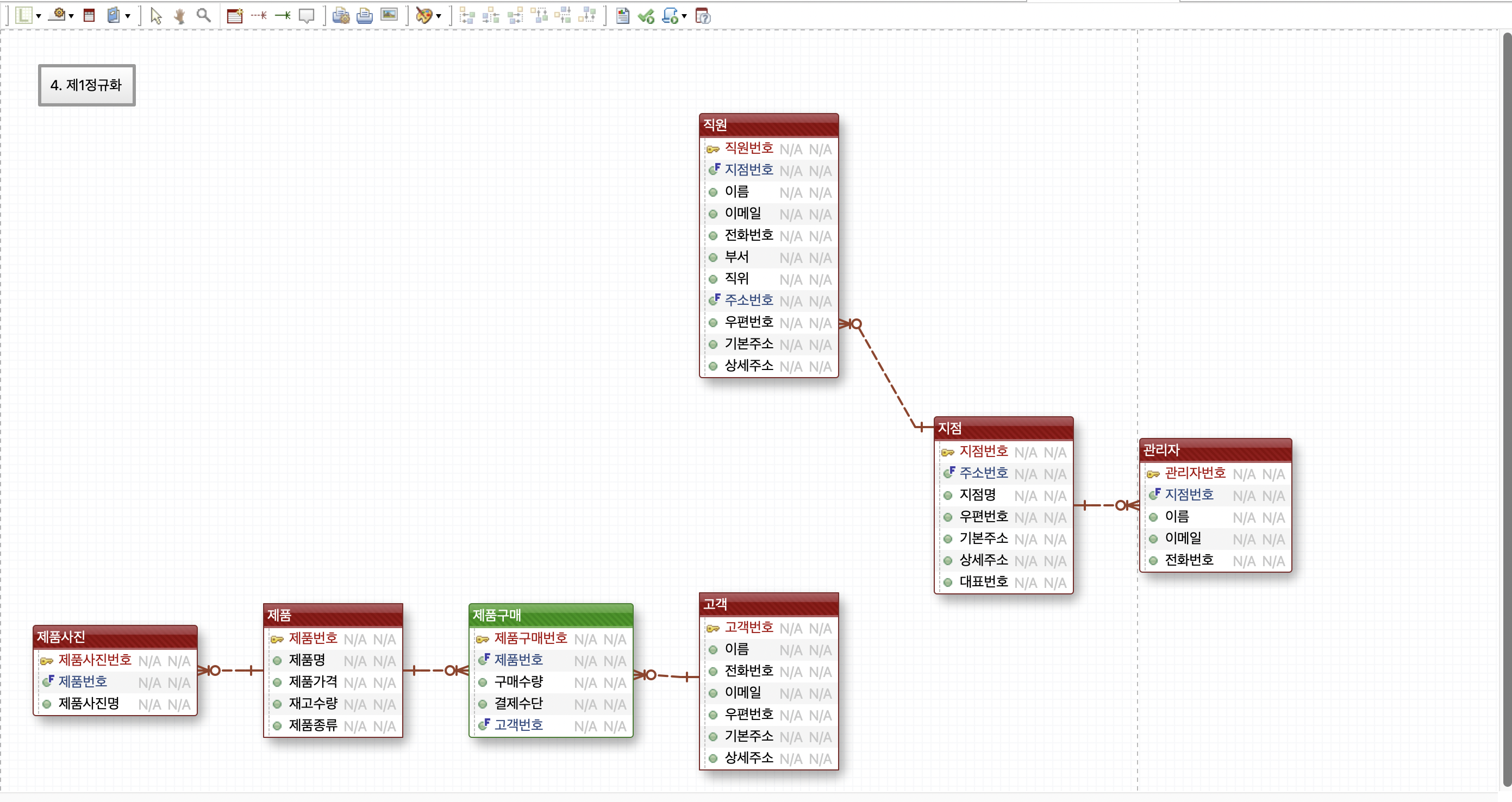
Task: Open the print setup icon with gear
Action: click(341, 15)
